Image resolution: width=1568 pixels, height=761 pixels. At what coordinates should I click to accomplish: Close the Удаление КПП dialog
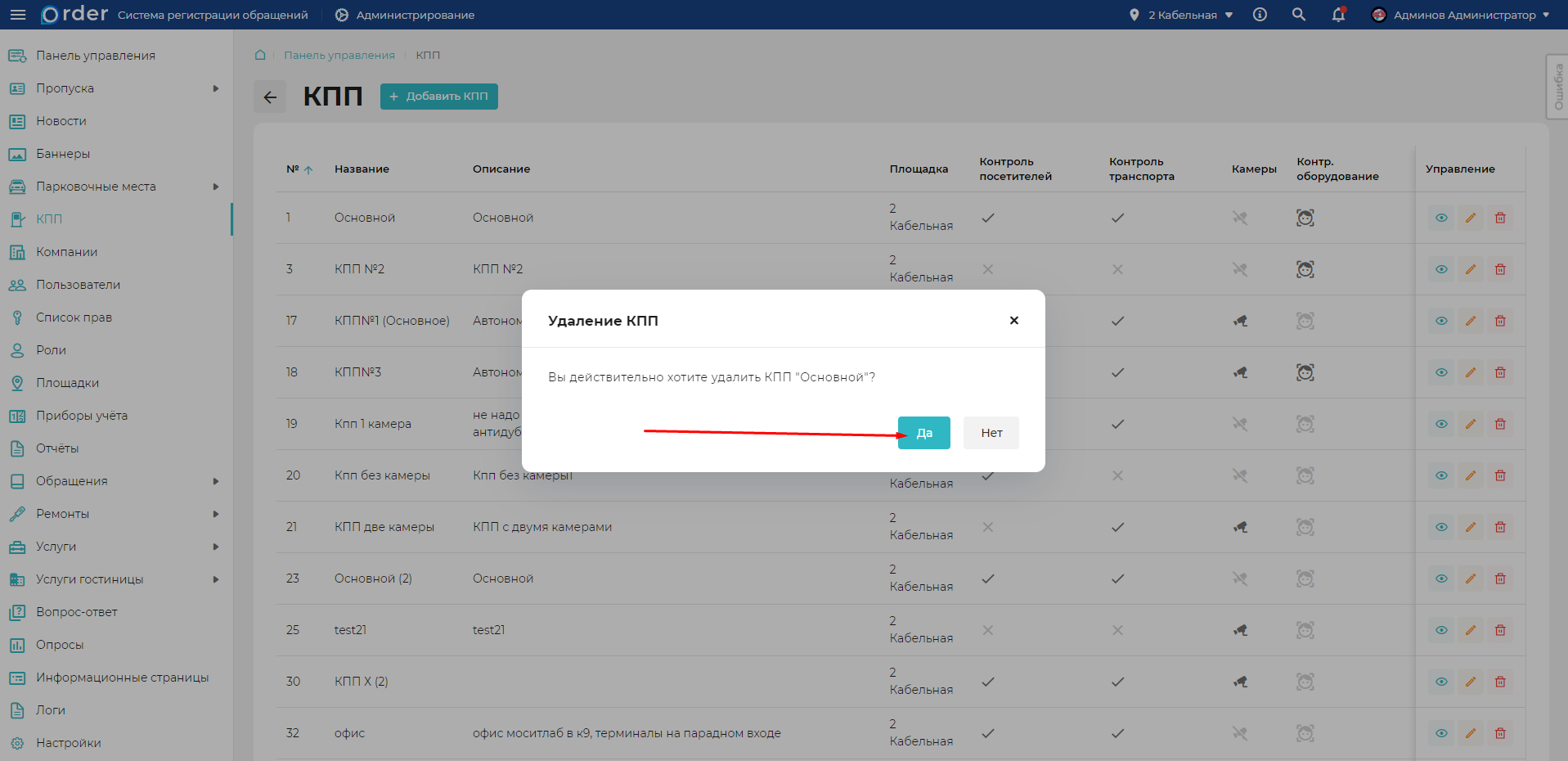(x=1013, y=321)
